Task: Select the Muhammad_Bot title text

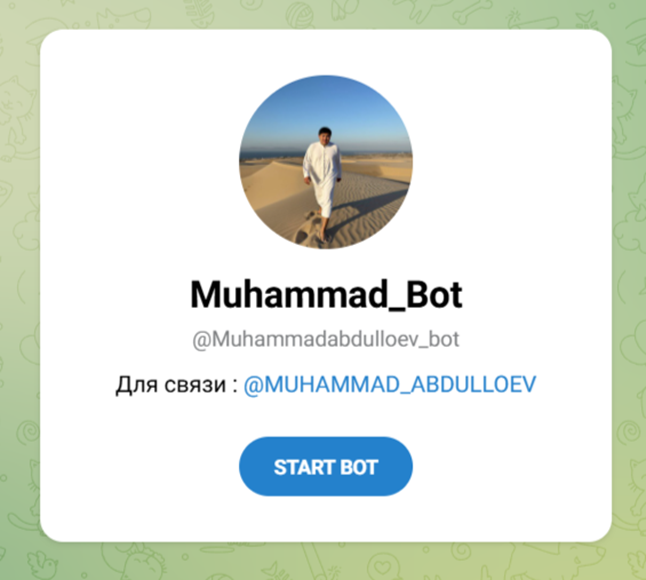Action: [326, 295]
